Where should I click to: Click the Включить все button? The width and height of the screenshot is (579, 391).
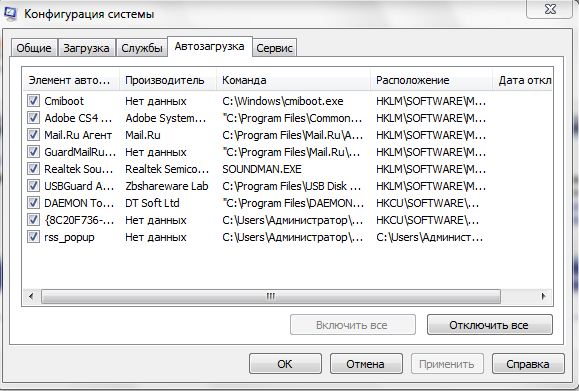pos(353,325)
